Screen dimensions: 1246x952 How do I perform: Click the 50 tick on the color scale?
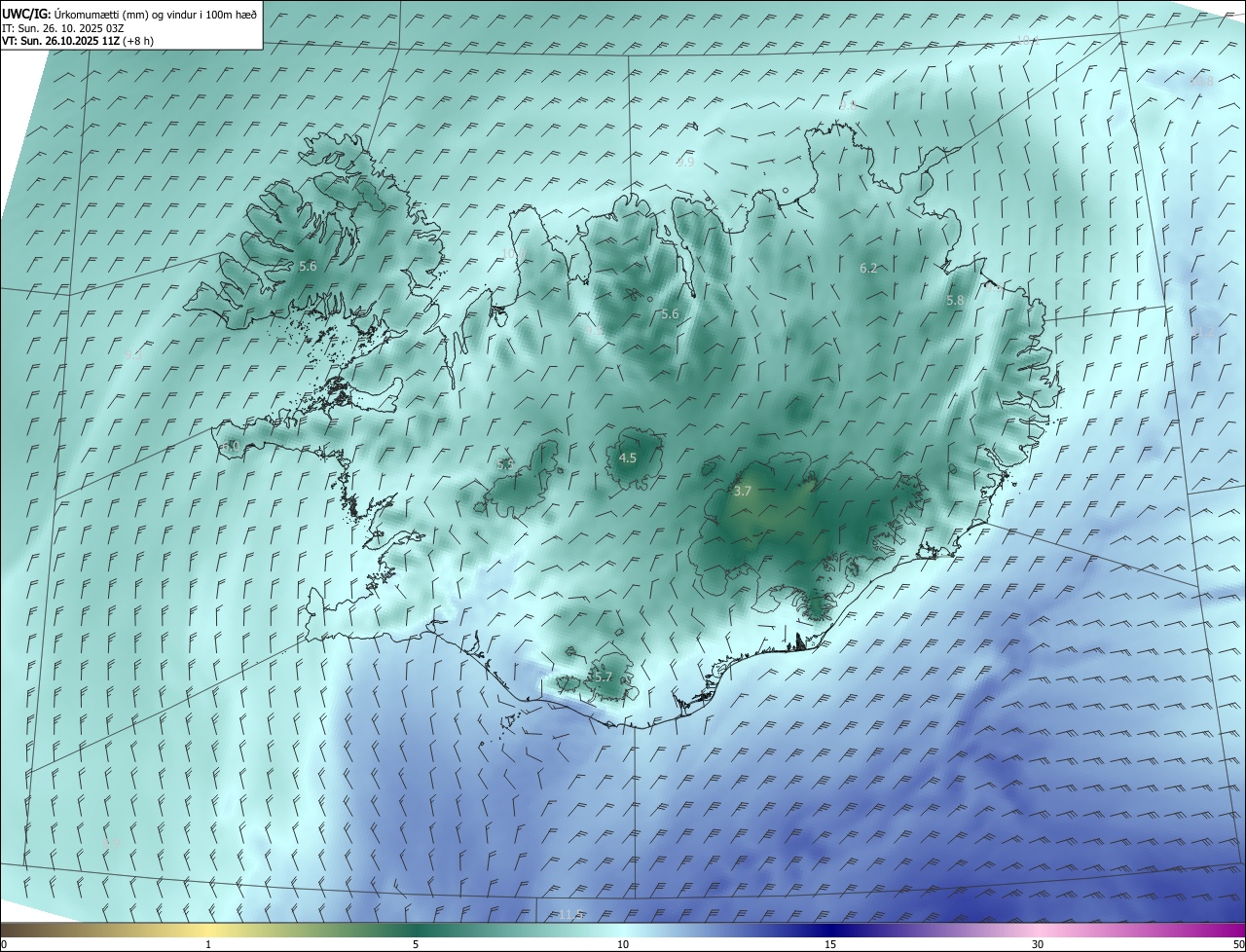(1238, 944)
